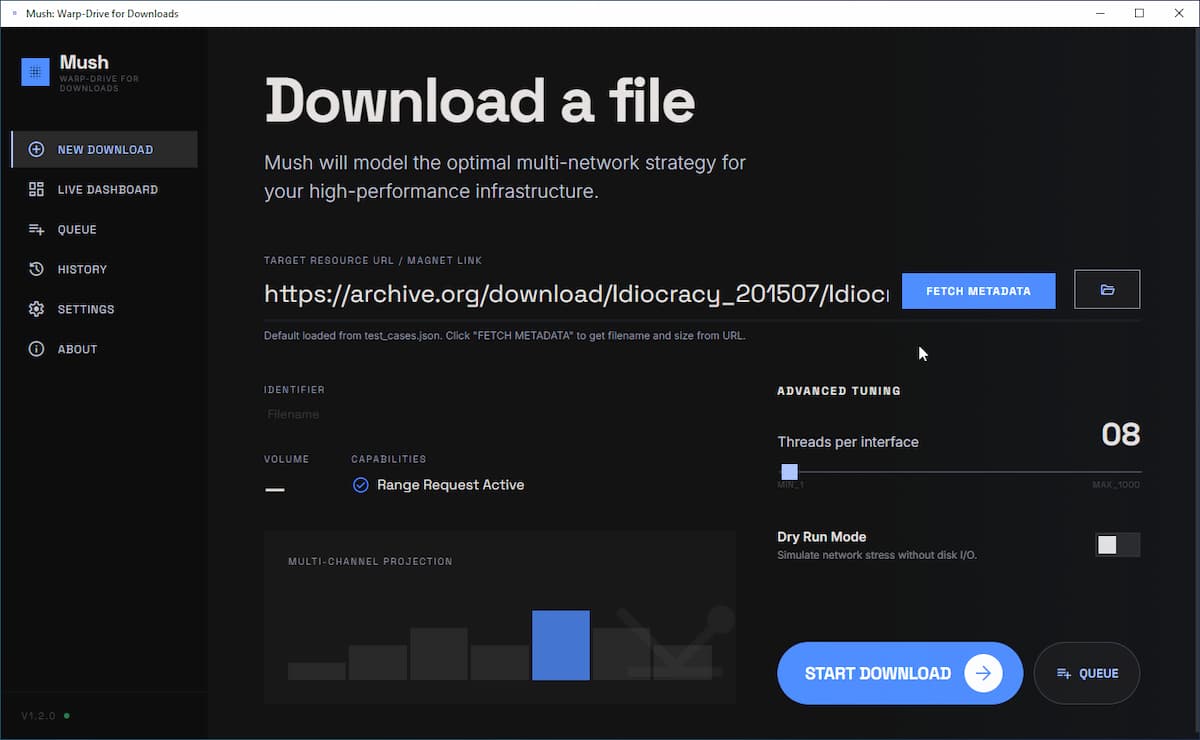Click FETCH METADATA button

click(978, 291)
